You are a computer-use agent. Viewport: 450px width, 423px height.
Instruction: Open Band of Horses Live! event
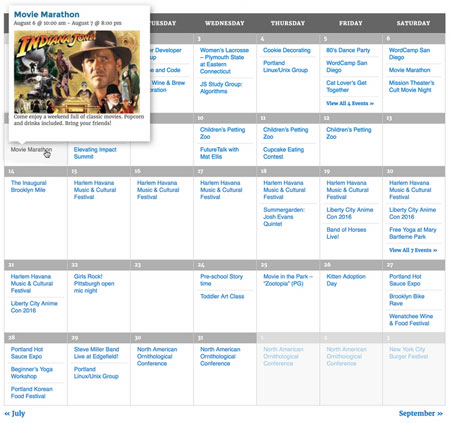pyautogui.click(x=346, y=233)
